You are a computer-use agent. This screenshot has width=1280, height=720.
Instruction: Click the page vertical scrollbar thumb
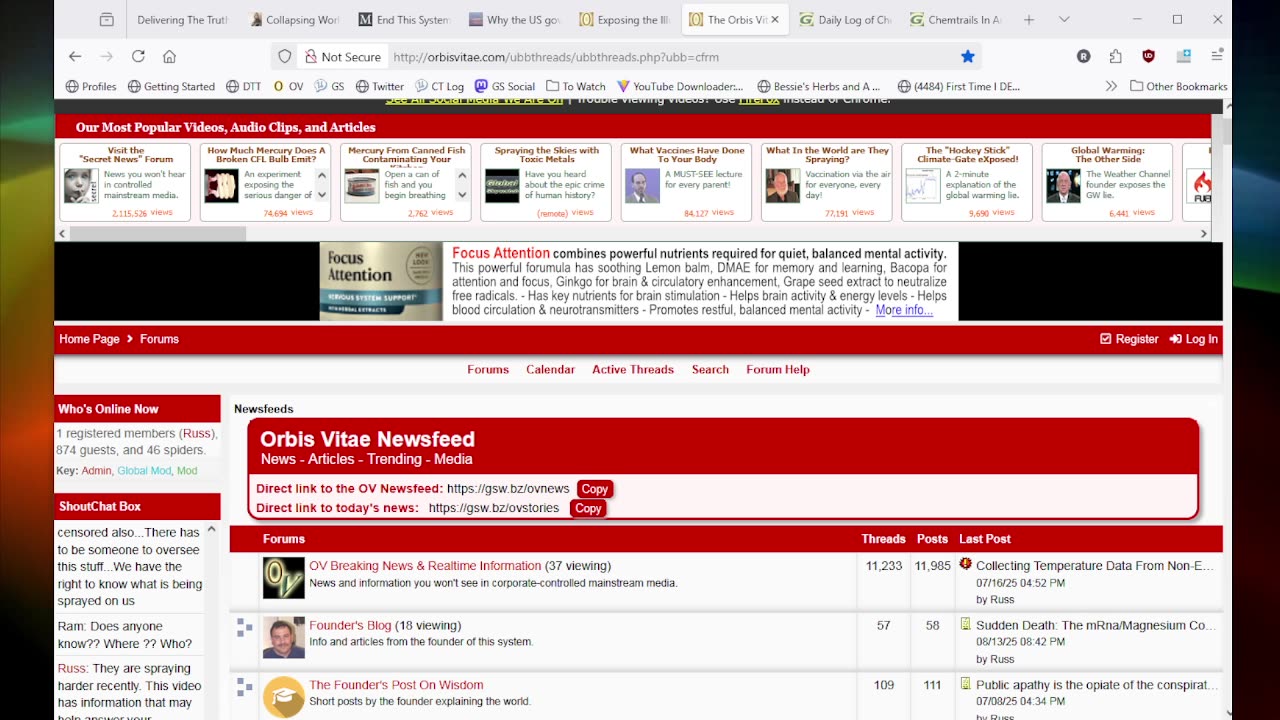1228,130
